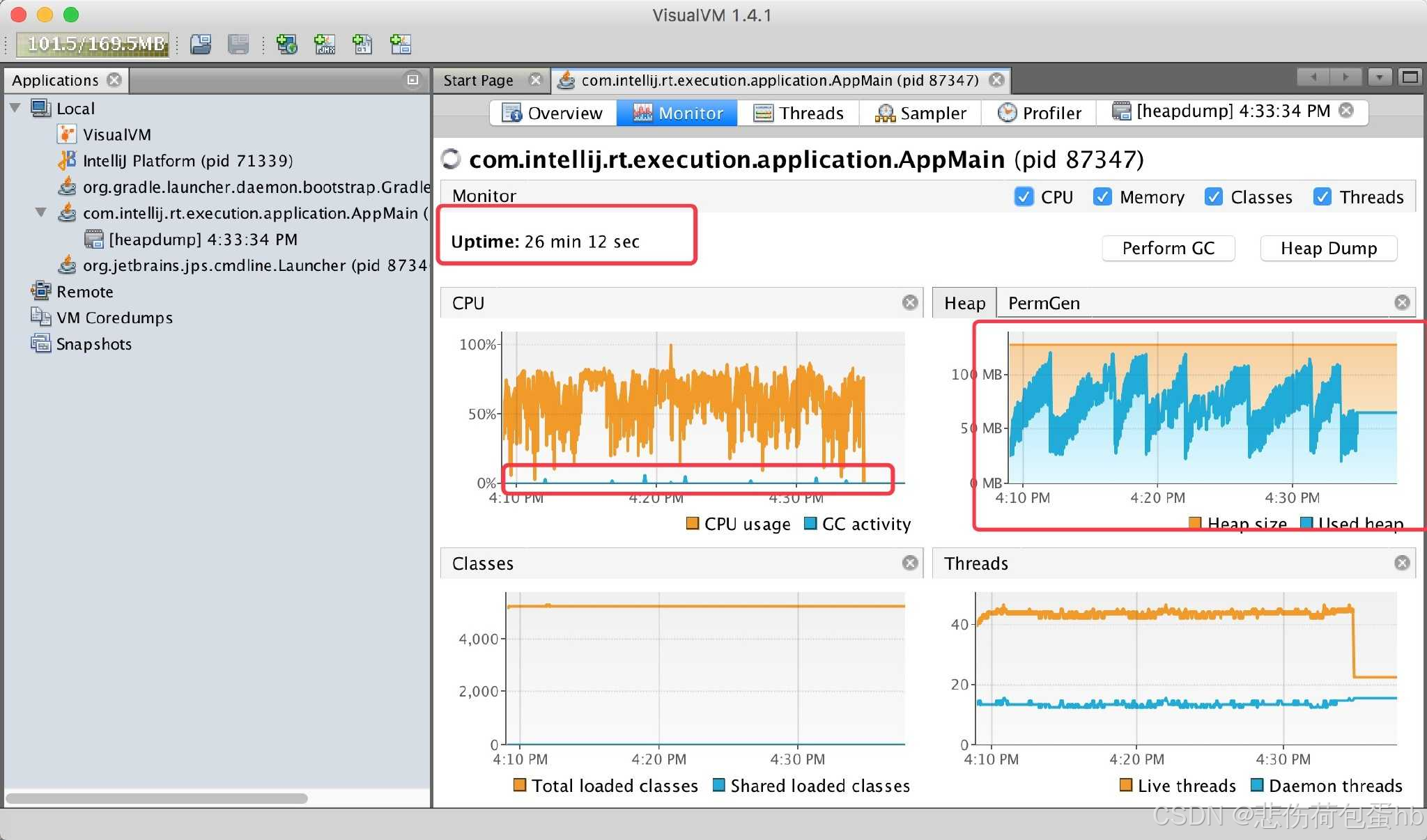Collapse the Local tree node
The image size is (1427, 840).
pyautogui.click(x=15, y=109)
